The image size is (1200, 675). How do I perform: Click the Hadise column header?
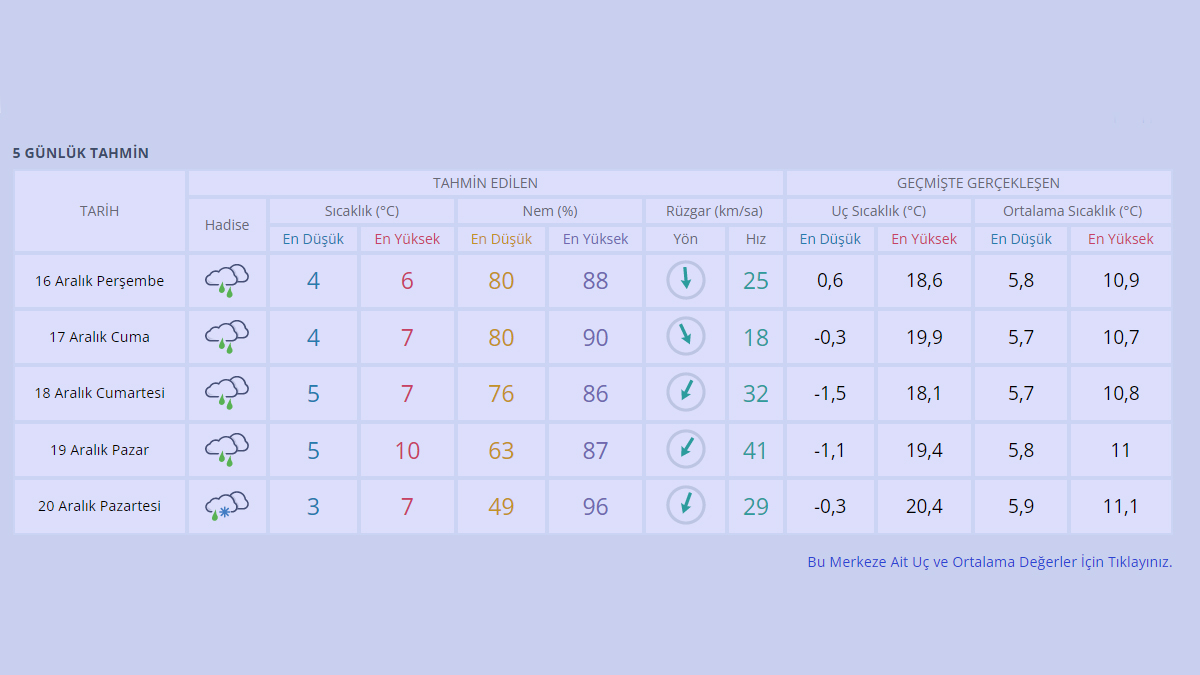point(227,225)
